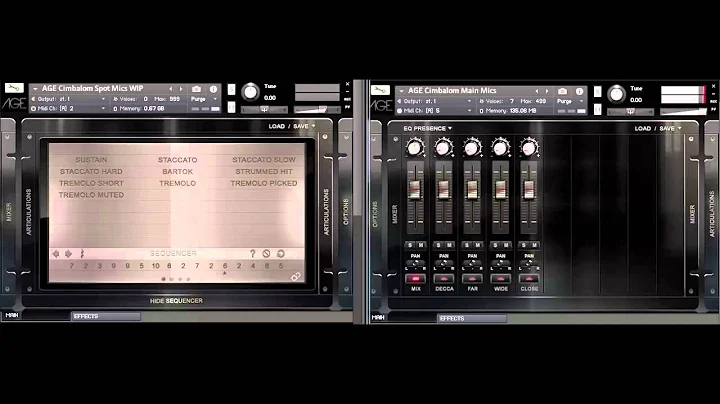
Task: Click Main Mics MIDI channel icon
Action: coord(399,111)
